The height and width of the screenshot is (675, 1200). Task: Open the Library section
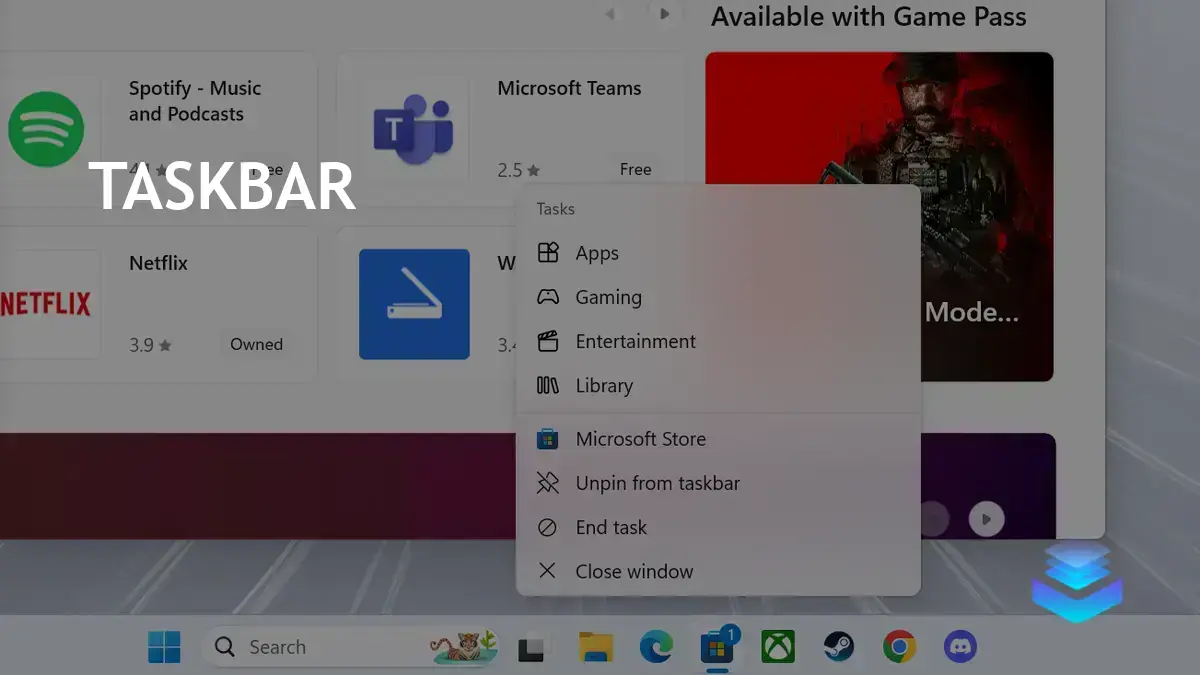coord(604,385)
